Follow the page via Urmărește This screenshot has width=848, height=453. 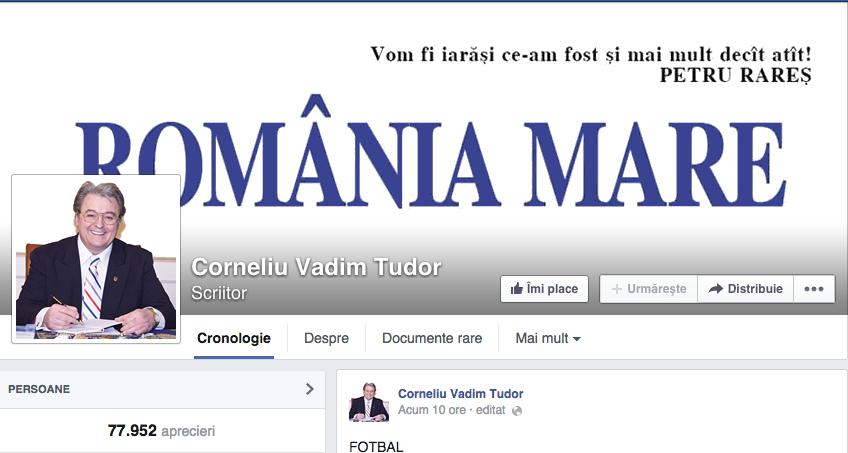(648, 289)
